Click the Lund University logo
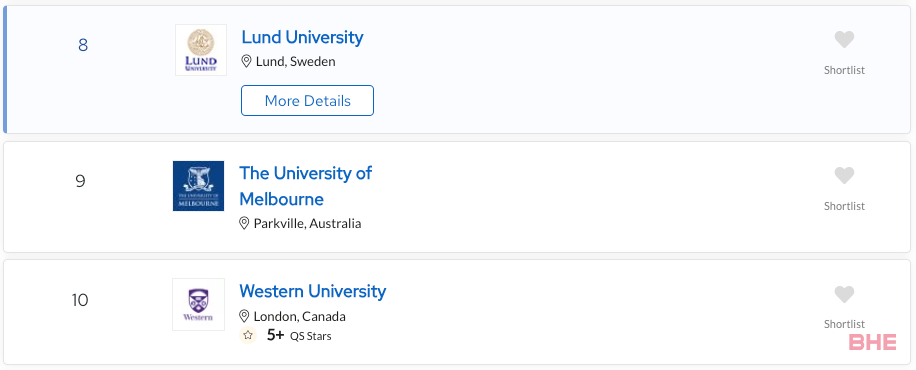916x370 pixels. coord(201,50)
